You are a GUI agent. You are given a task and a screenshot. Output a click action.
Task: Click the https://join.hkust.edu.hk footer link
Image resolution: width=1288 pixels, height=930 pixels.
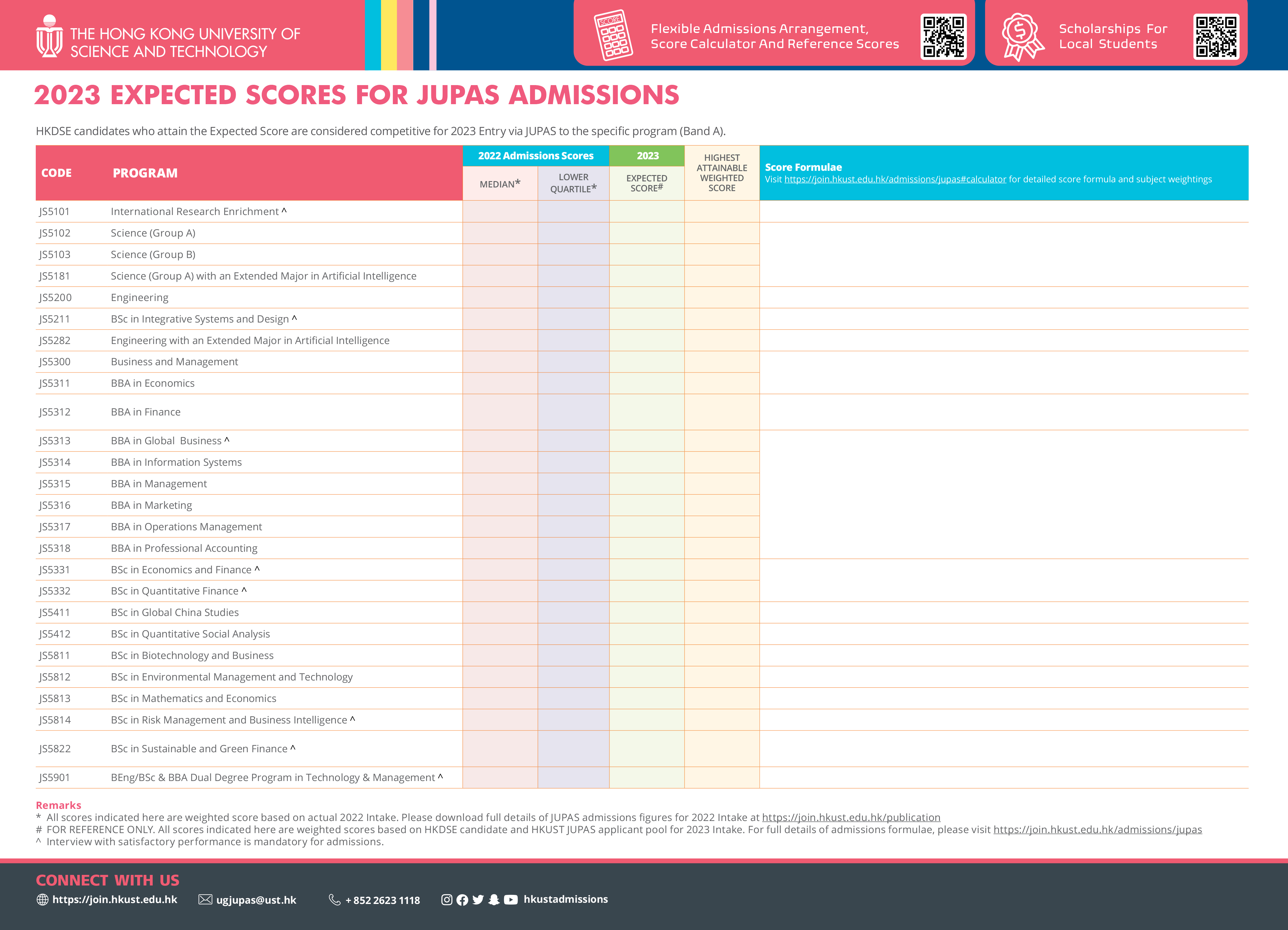[x=115, y=899]
